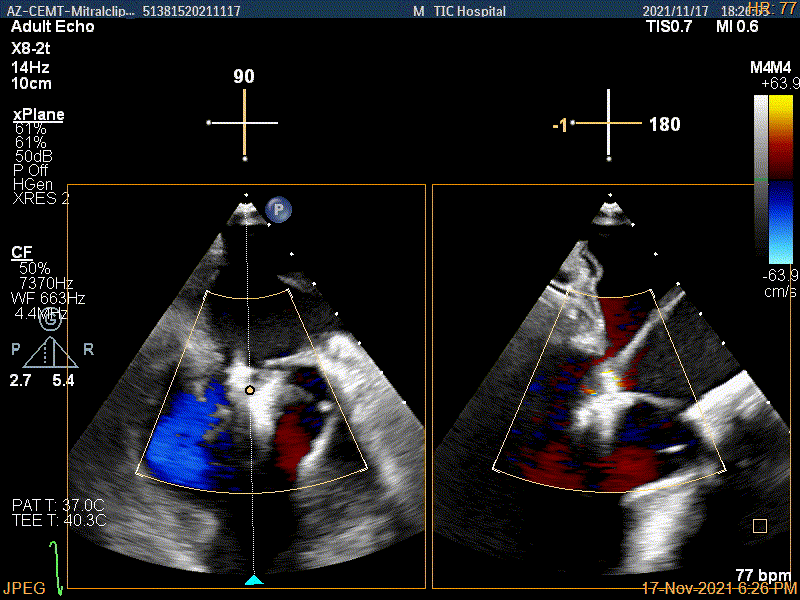Click the JPEG label in bottom corner

click(x=24, y=588)
